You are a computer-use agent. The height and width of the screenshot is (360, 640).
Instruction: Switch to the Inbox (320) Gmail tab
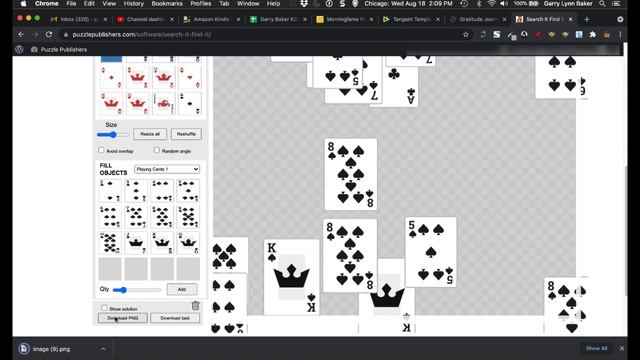coord(78,19)
